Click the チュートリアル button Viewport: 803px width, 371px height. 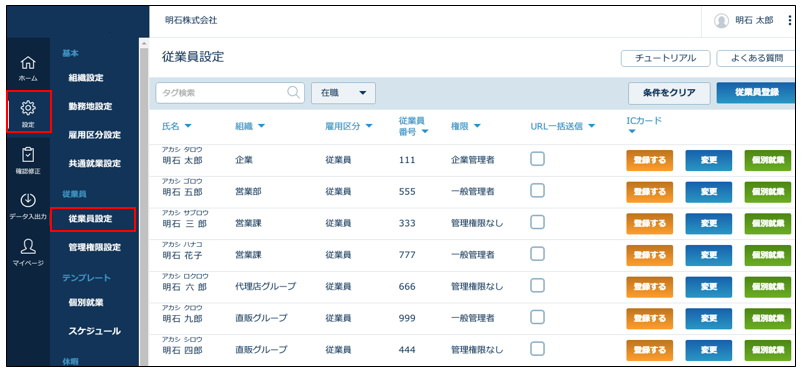click(x=665, y=58)
